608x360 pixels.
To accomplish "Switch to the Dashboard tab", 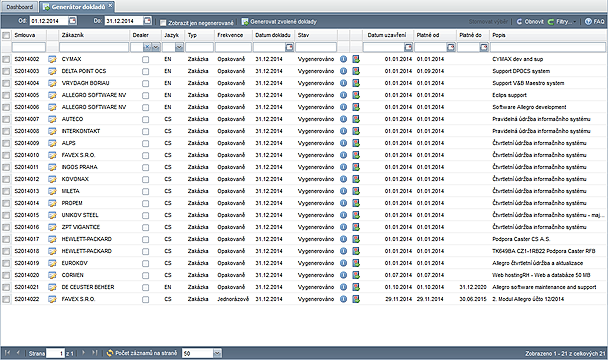I will point(19,7).
